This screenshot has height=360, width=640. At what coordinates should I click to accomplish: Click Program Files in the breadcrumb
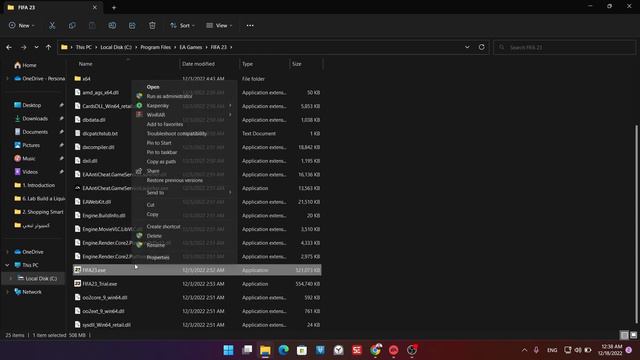[x=156, y=47]
